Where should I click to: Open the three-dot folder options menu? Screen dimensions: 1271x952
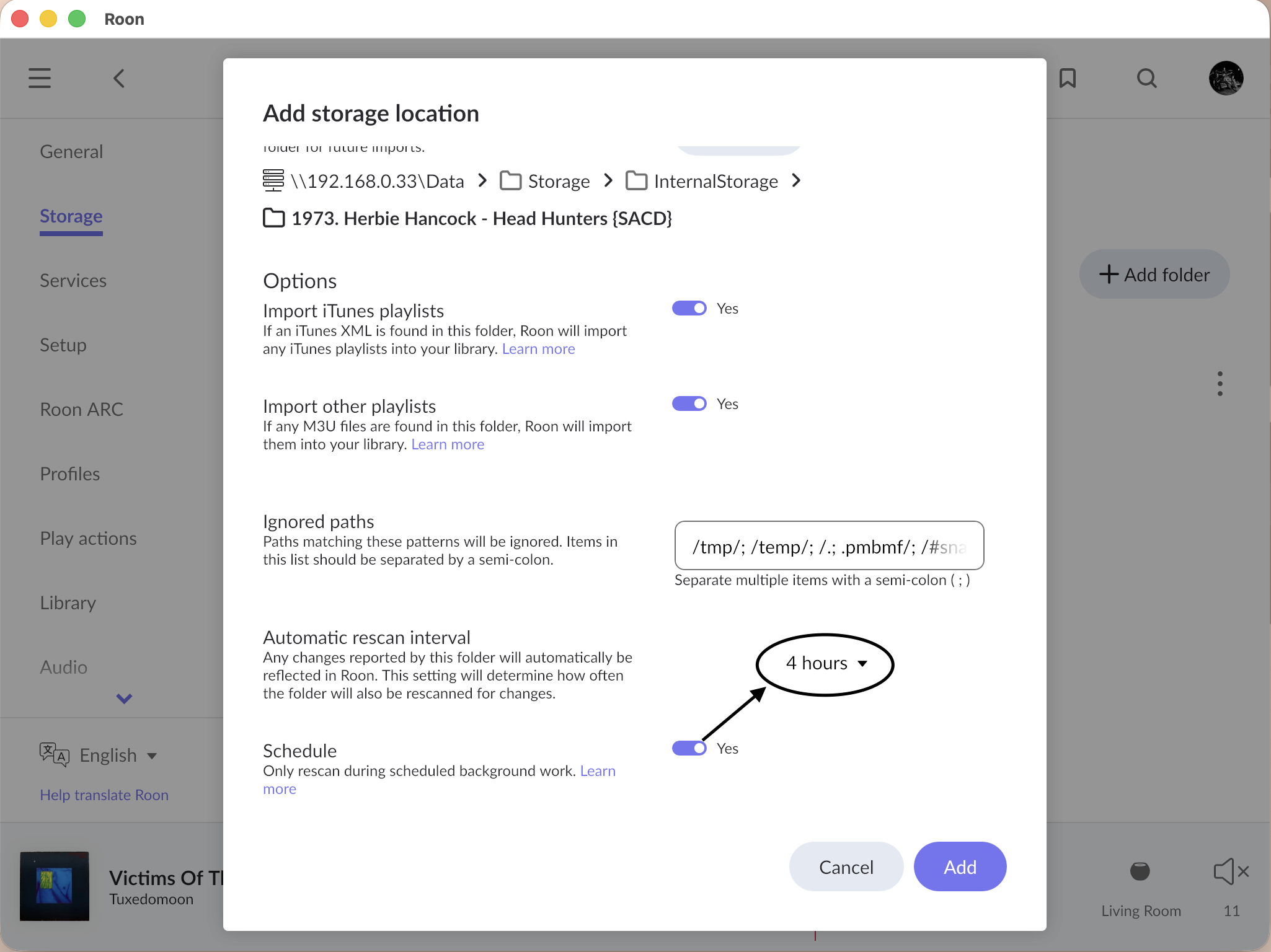click(x=1220, y=384)
